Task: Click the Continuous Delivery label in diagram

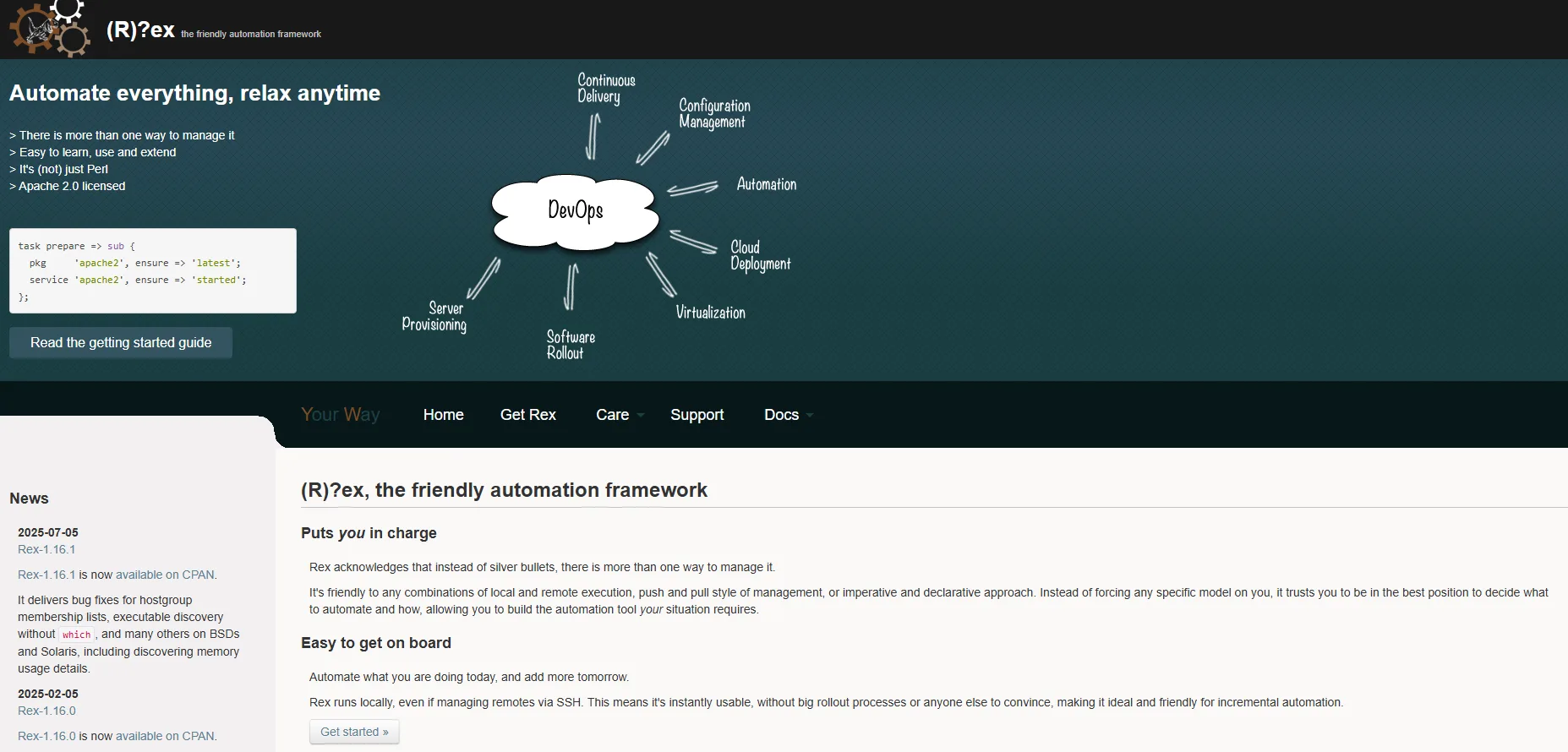Action: pyautogui.click(x=606, y=88)
